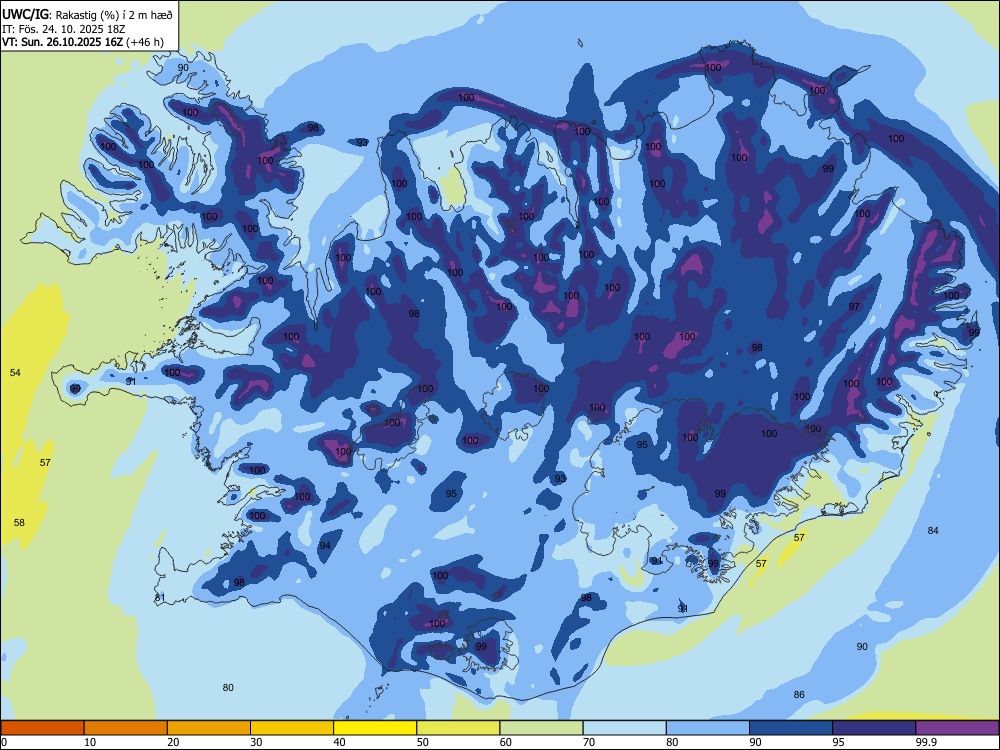Select the 'IT: Fös. 24. 10. 2025 18Z' line
Image resolution: width=1000 pixels, height=750 pixels.
coord(64,29)
